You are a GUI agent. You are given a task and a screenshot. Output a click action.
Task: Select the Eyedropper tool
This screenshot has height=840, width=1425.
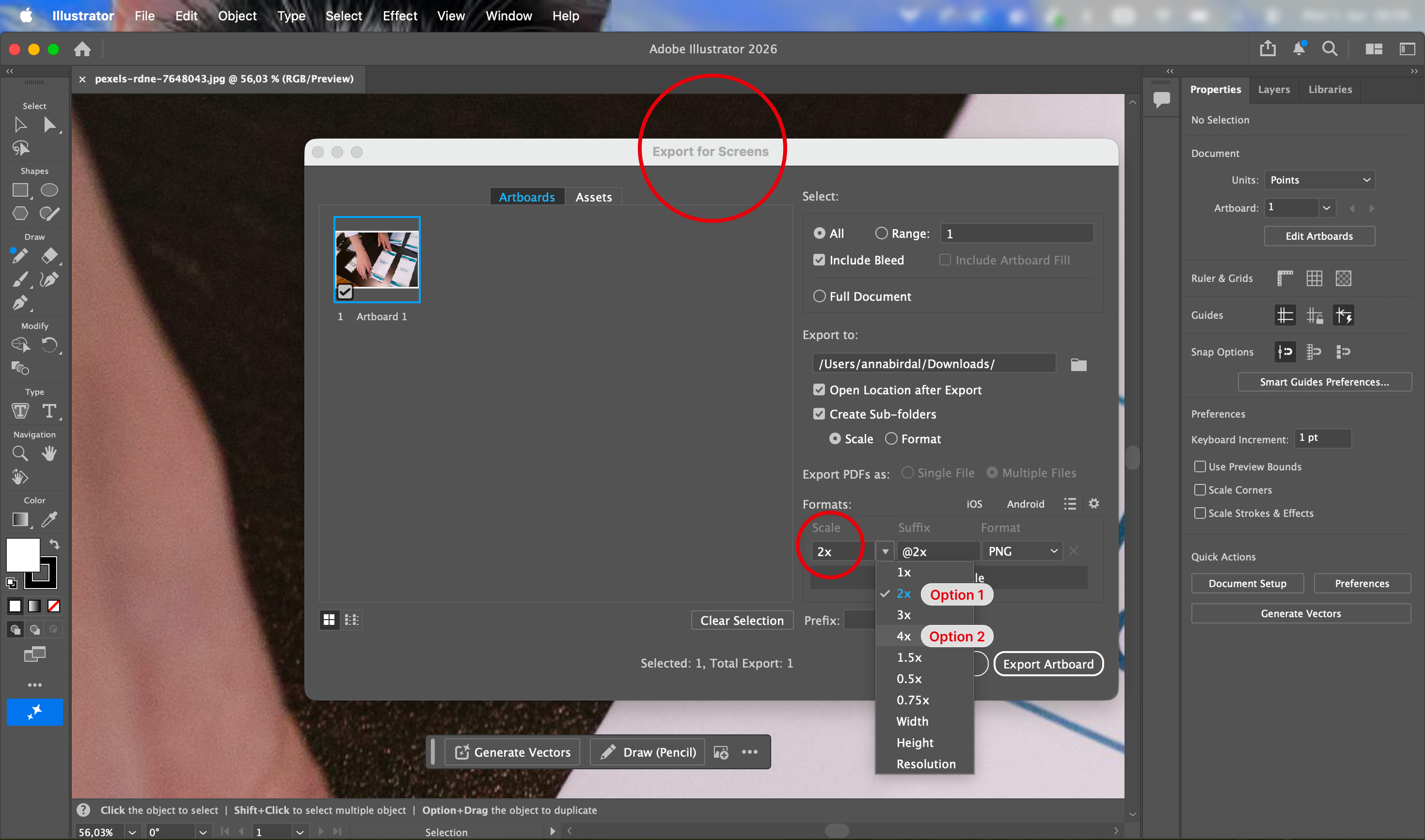tap(49, 519)
